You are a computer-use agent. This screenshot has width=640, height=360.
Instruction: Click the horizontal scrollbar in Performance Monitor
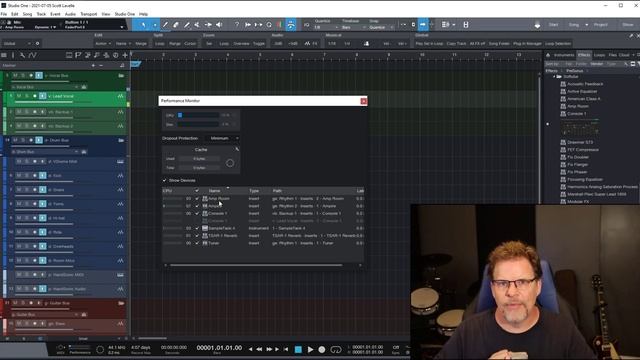click(256, 265)
